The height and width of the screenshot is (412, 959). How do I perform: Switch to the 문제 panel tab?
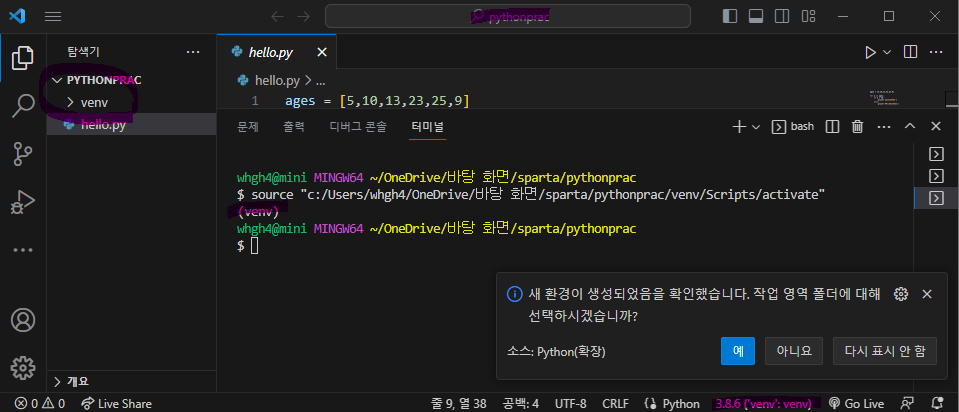tap(248, 127)
